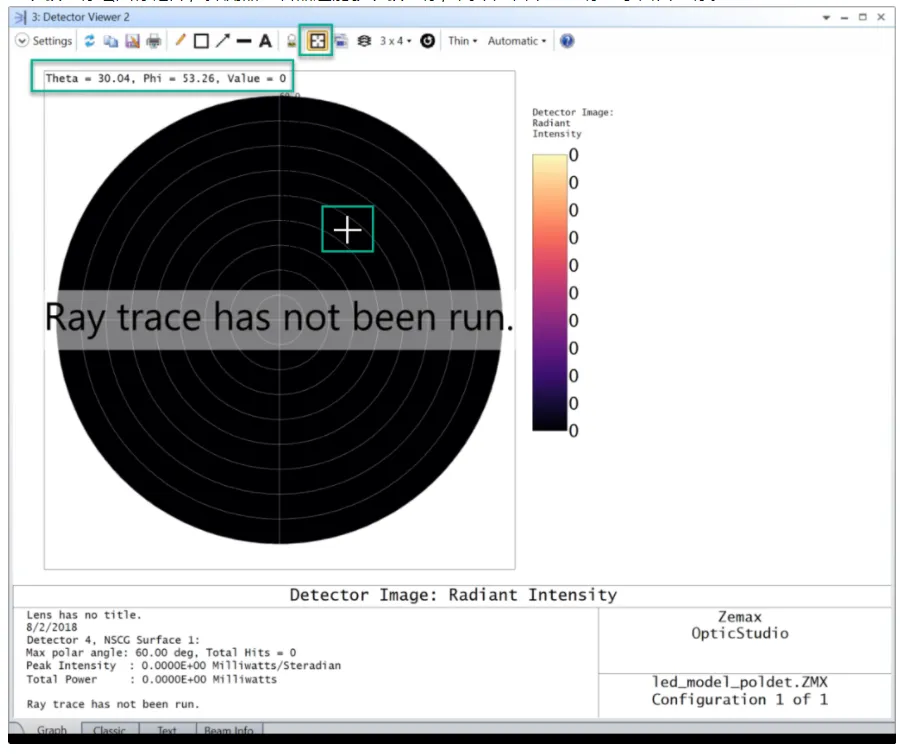Open the 3 x 4 grid dropdown
Screen dimensions: 907x754
click(396, 41)
